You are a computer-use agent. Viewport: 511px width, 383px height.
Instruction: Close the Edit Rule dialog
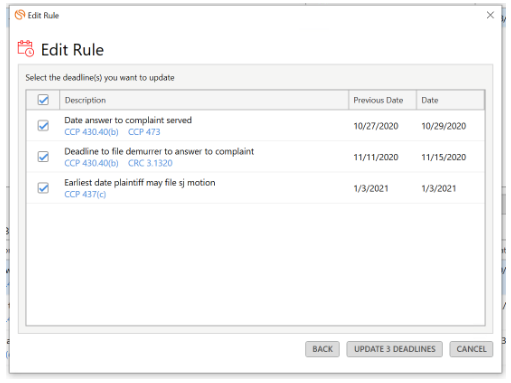click(490, 15)
